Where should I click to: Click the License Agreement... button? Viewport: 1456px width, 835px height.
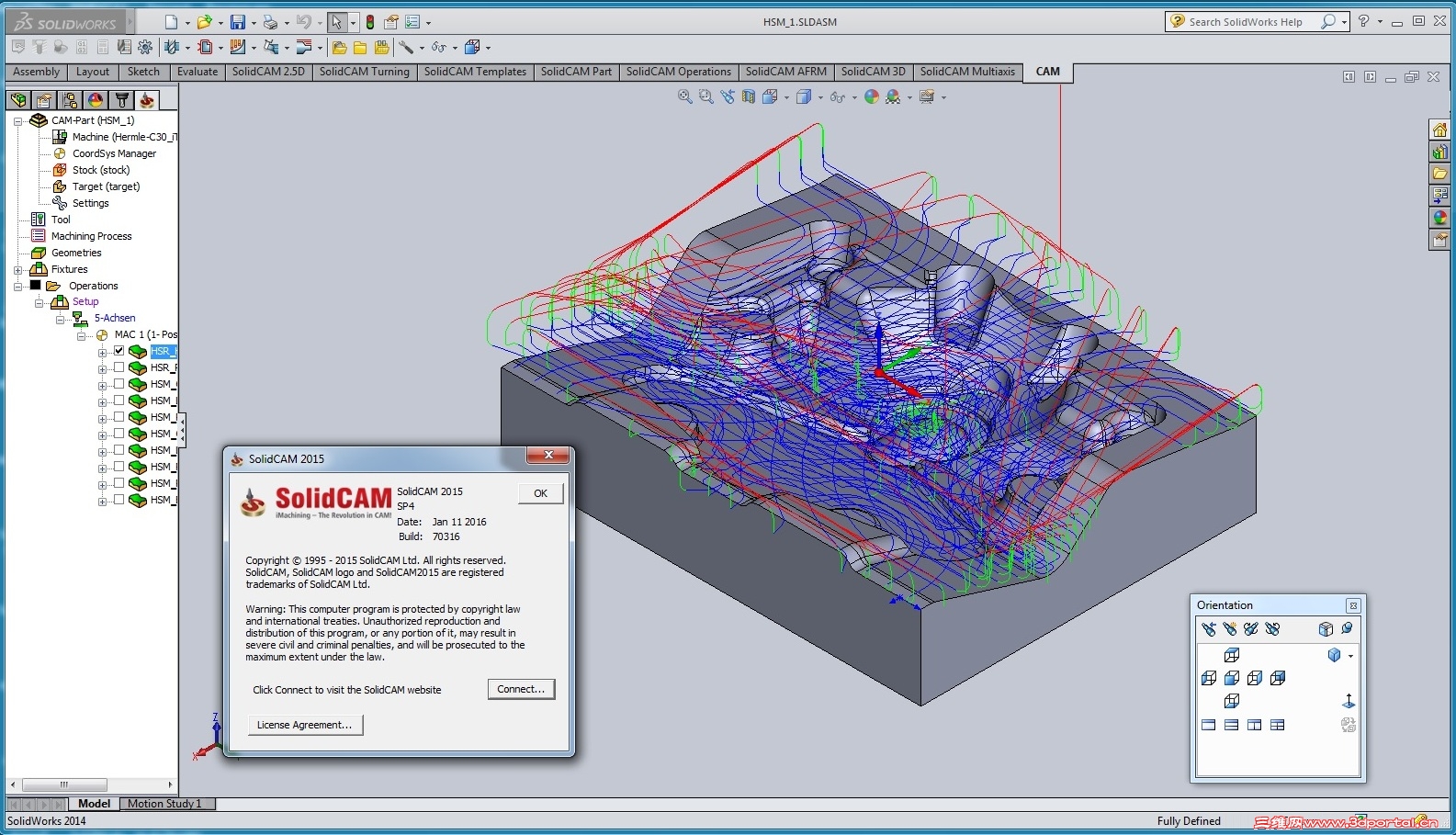click(x=305, y=725)
